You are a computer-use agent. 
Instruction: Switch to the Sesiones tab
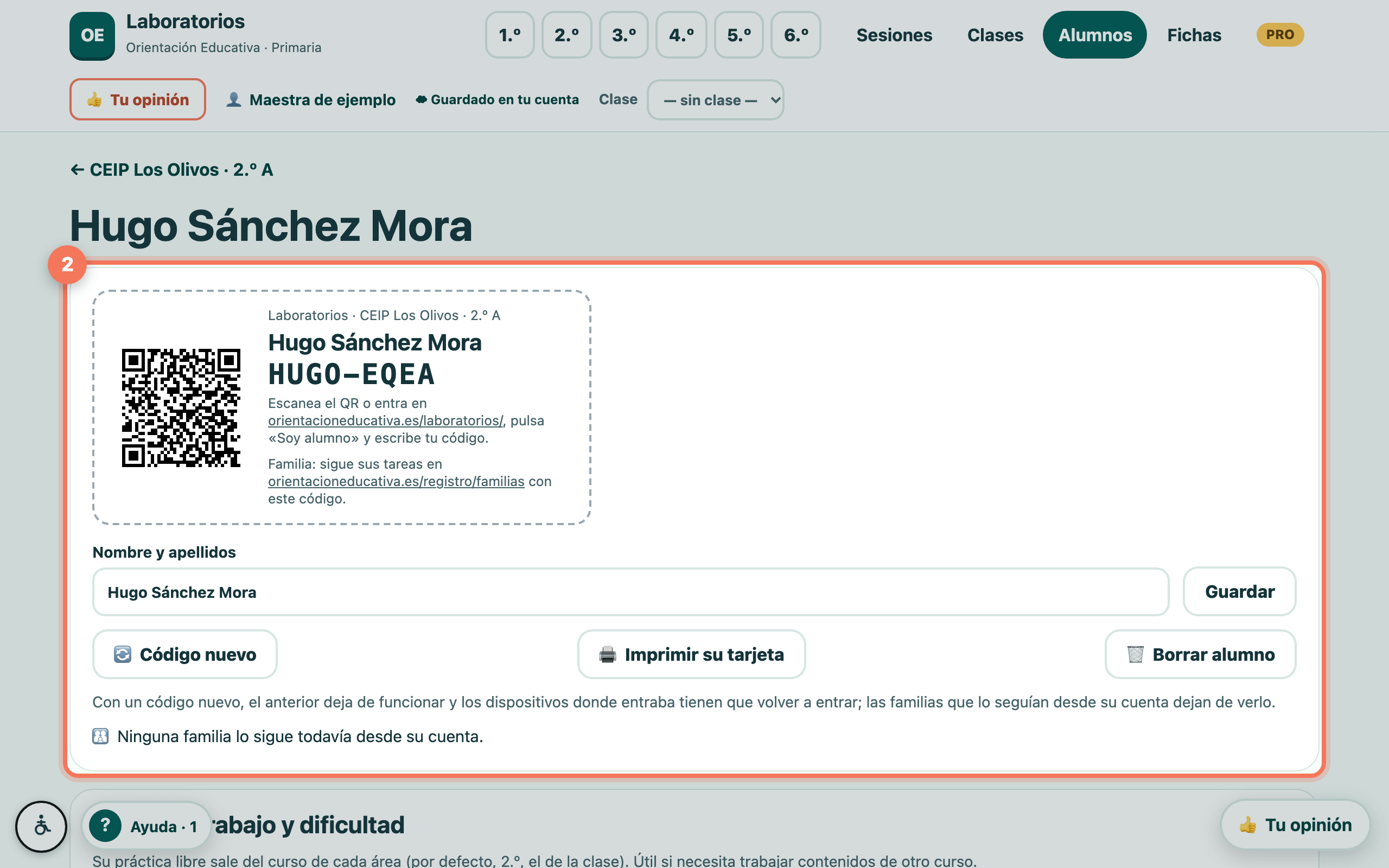[894, 35]
